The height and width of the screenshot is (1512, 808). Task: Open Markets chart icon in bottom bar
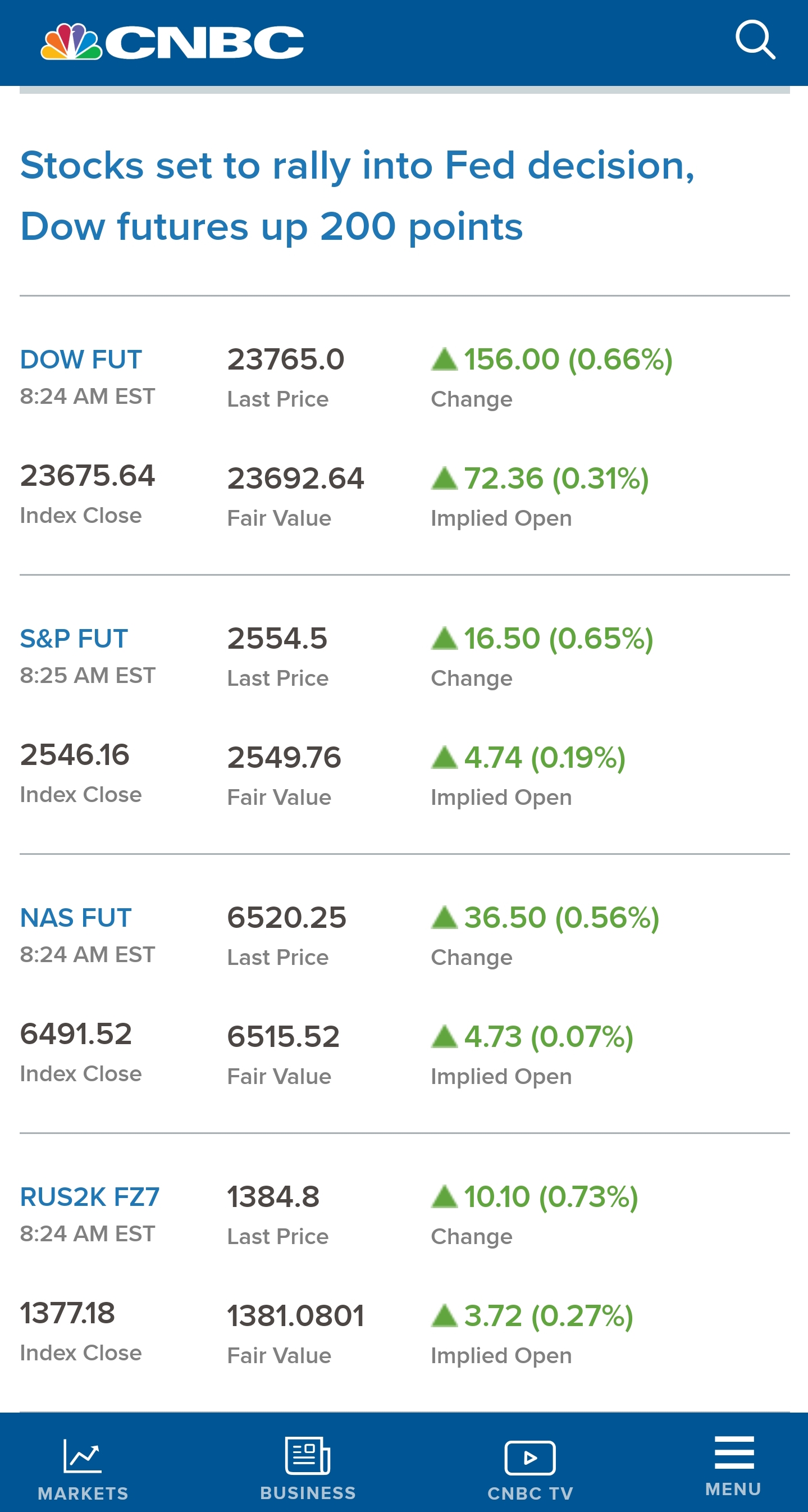[83, 1456]
